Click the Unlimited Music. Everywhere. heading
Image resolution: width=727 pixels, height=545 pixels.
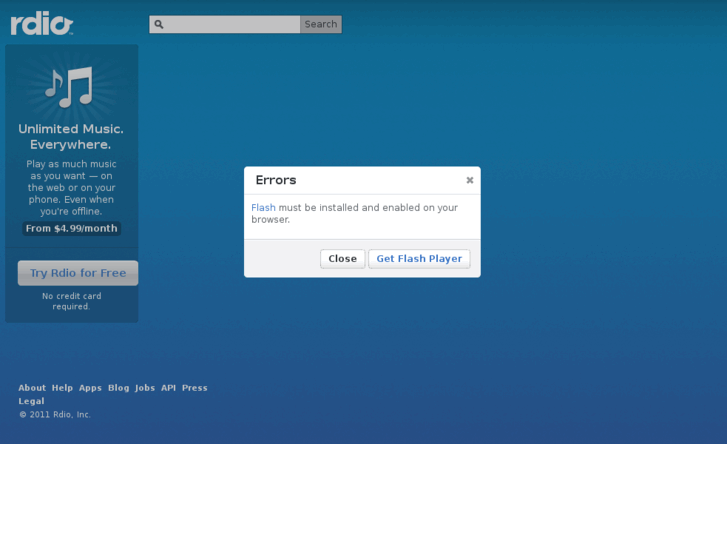point(70,137)
